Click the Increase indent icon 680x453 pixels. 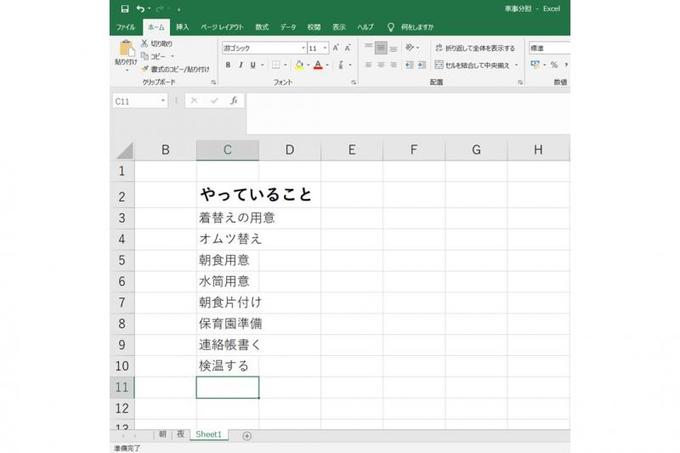[x=422, y=65]
